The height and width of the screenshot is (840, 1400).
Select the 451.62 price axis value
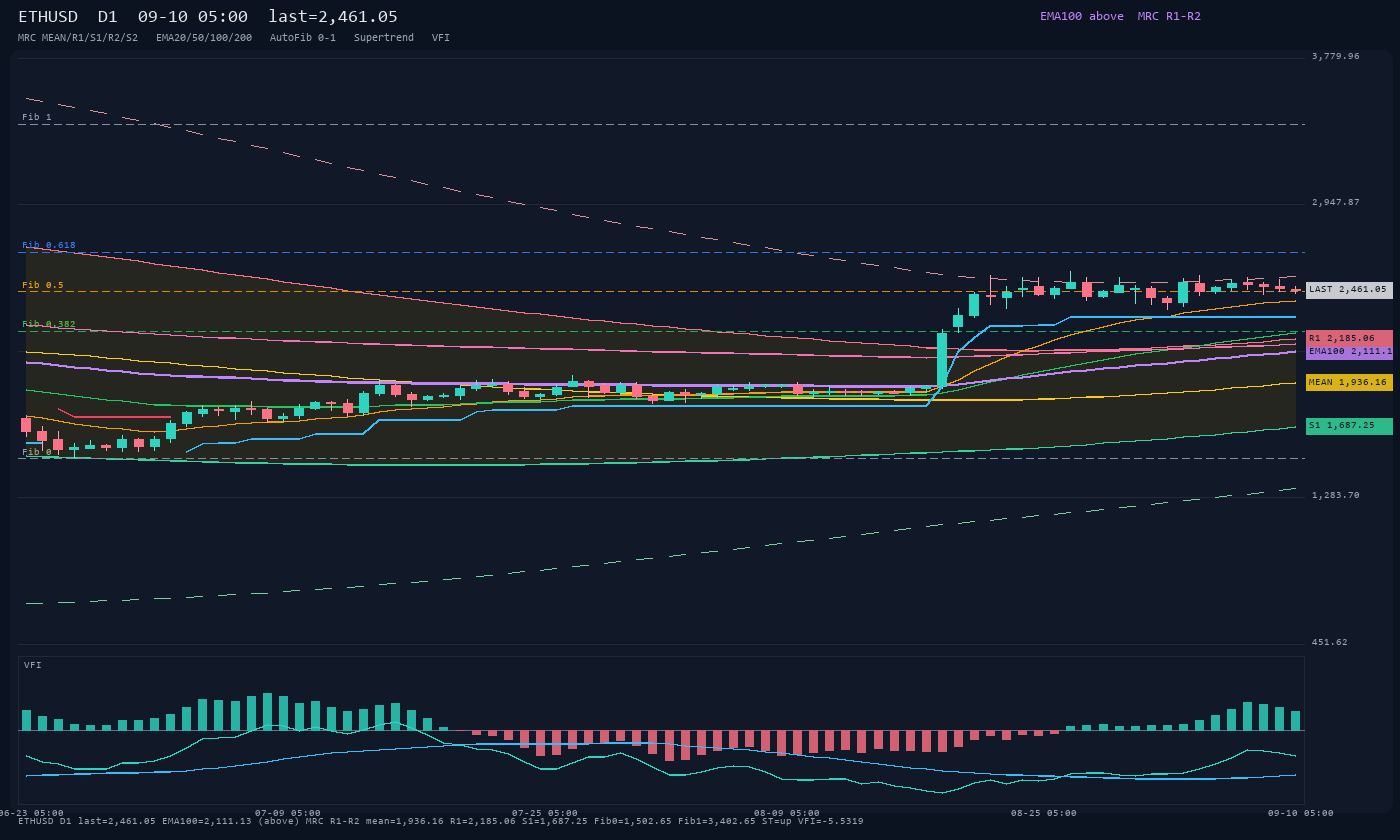[x=1330, y=642]
